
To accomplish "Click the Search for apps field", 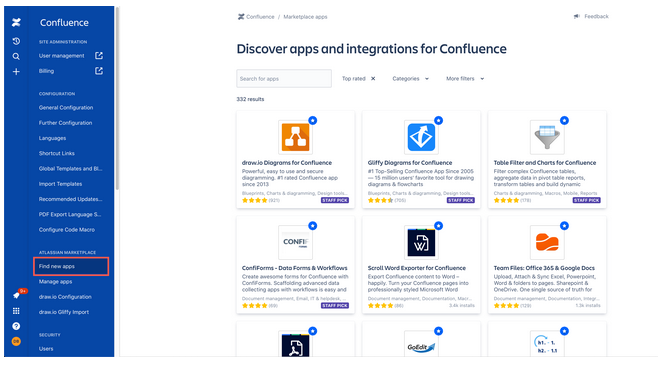I will click(284, 79).
